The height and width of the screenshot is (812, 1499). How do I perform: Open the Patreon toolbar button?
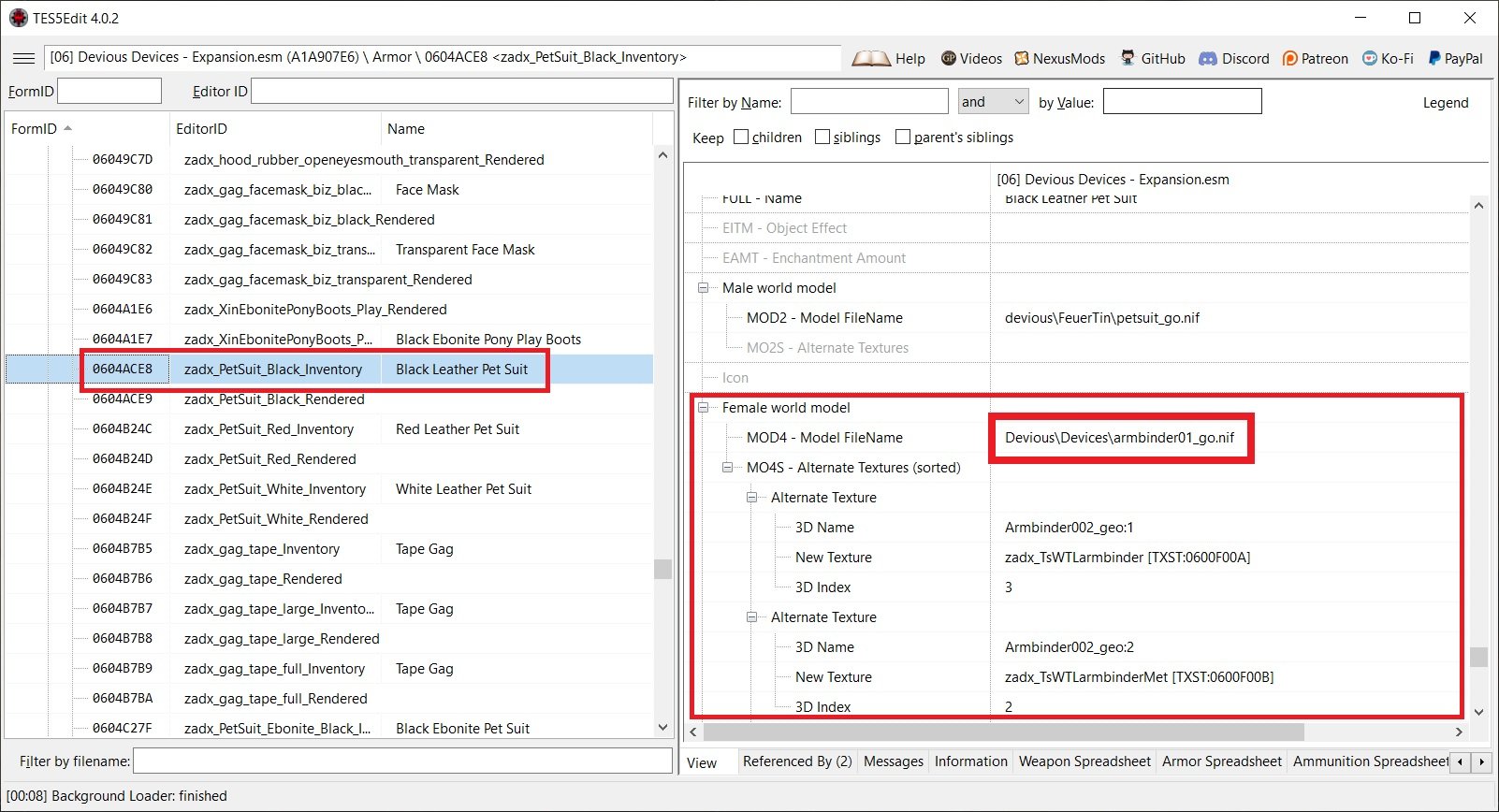(x=1316, y=58)
